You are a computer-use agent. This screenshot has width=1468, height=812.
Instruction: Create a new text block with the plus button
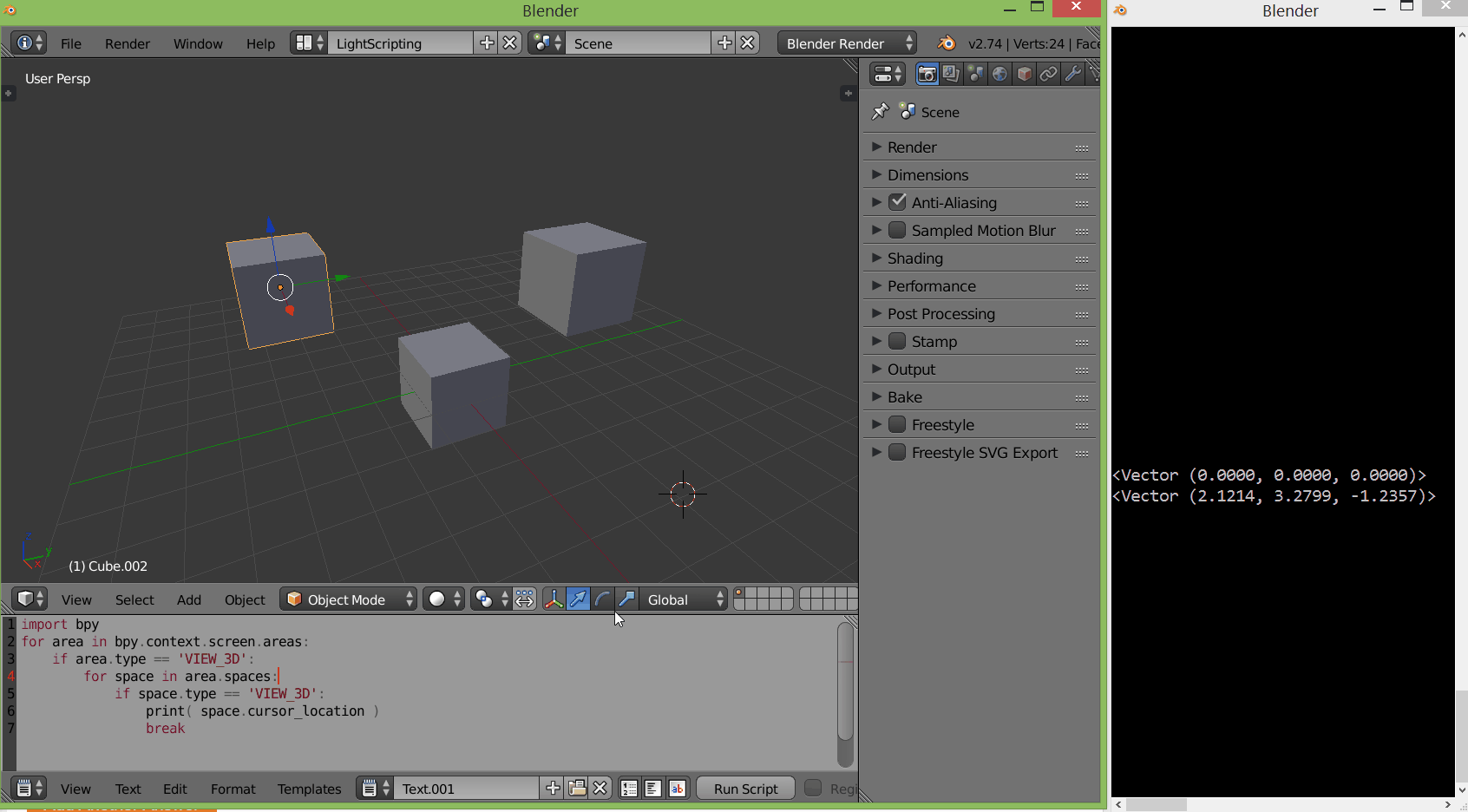tap(552, 788)
